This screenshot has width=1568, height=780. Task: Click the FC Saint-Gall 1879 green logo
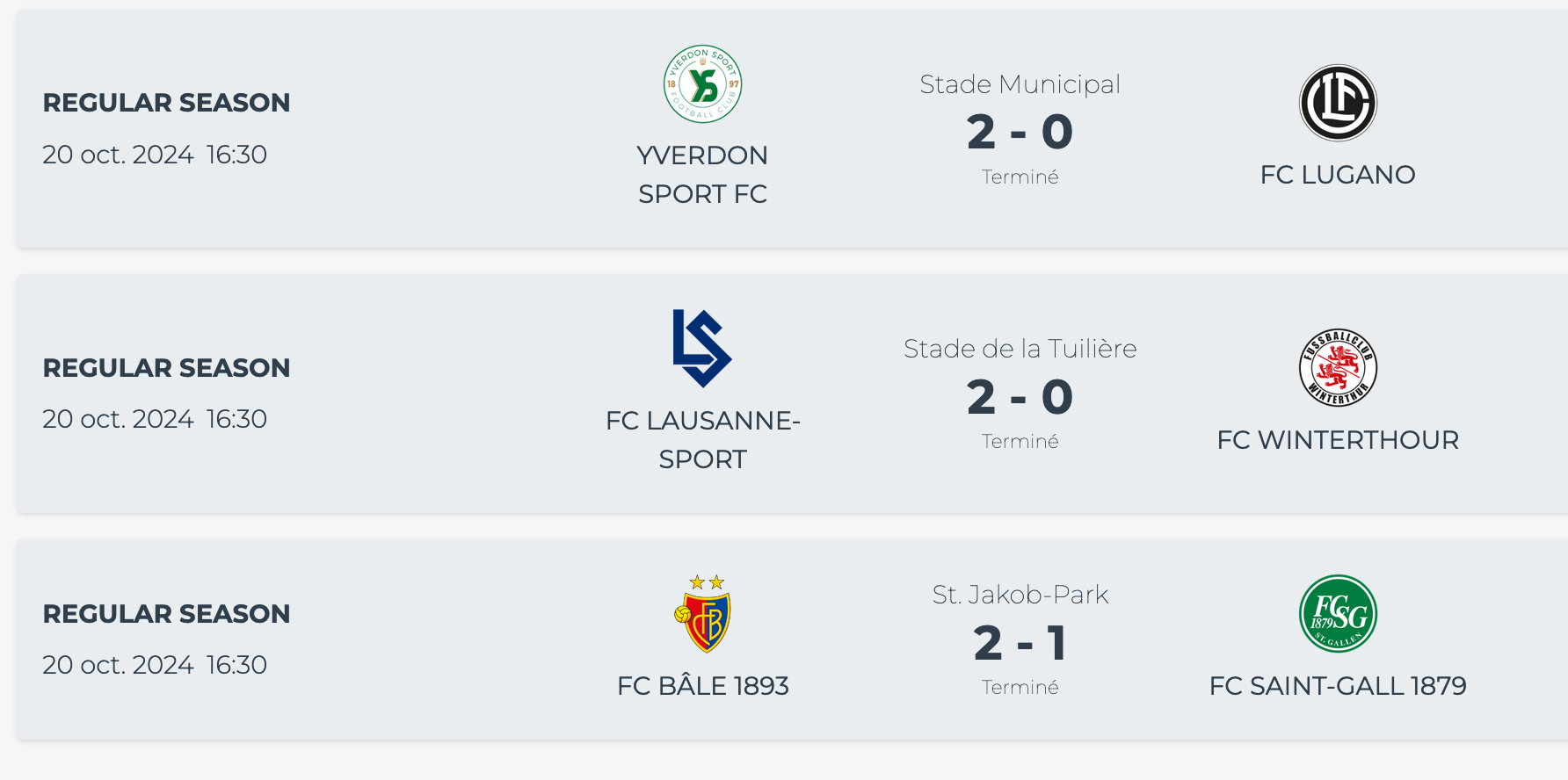[x=1338, y=614]
